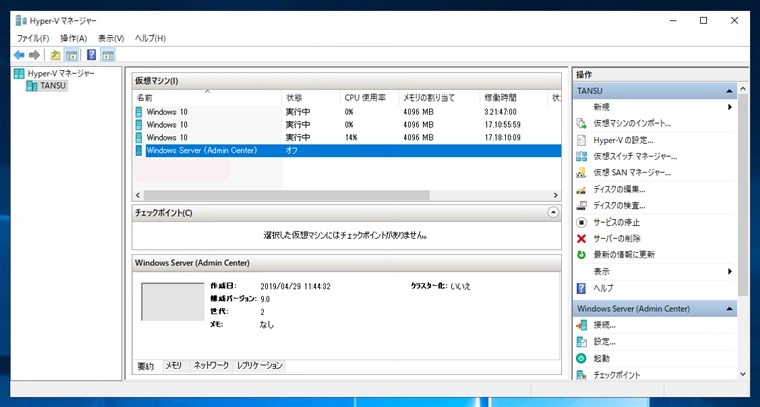Switch to the 要約 tab
The width and height of the screenshot is (760, 407).
pos(145,366)
